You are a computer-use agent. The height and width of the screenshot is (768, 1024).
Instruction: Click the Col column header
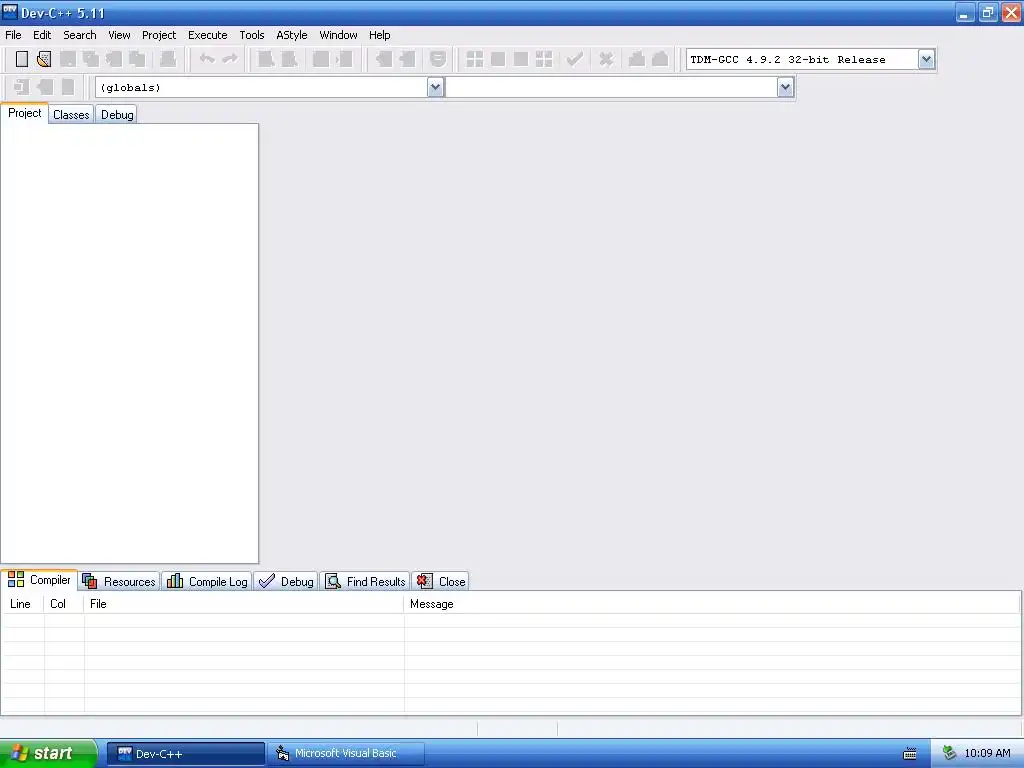coord(63,604)
